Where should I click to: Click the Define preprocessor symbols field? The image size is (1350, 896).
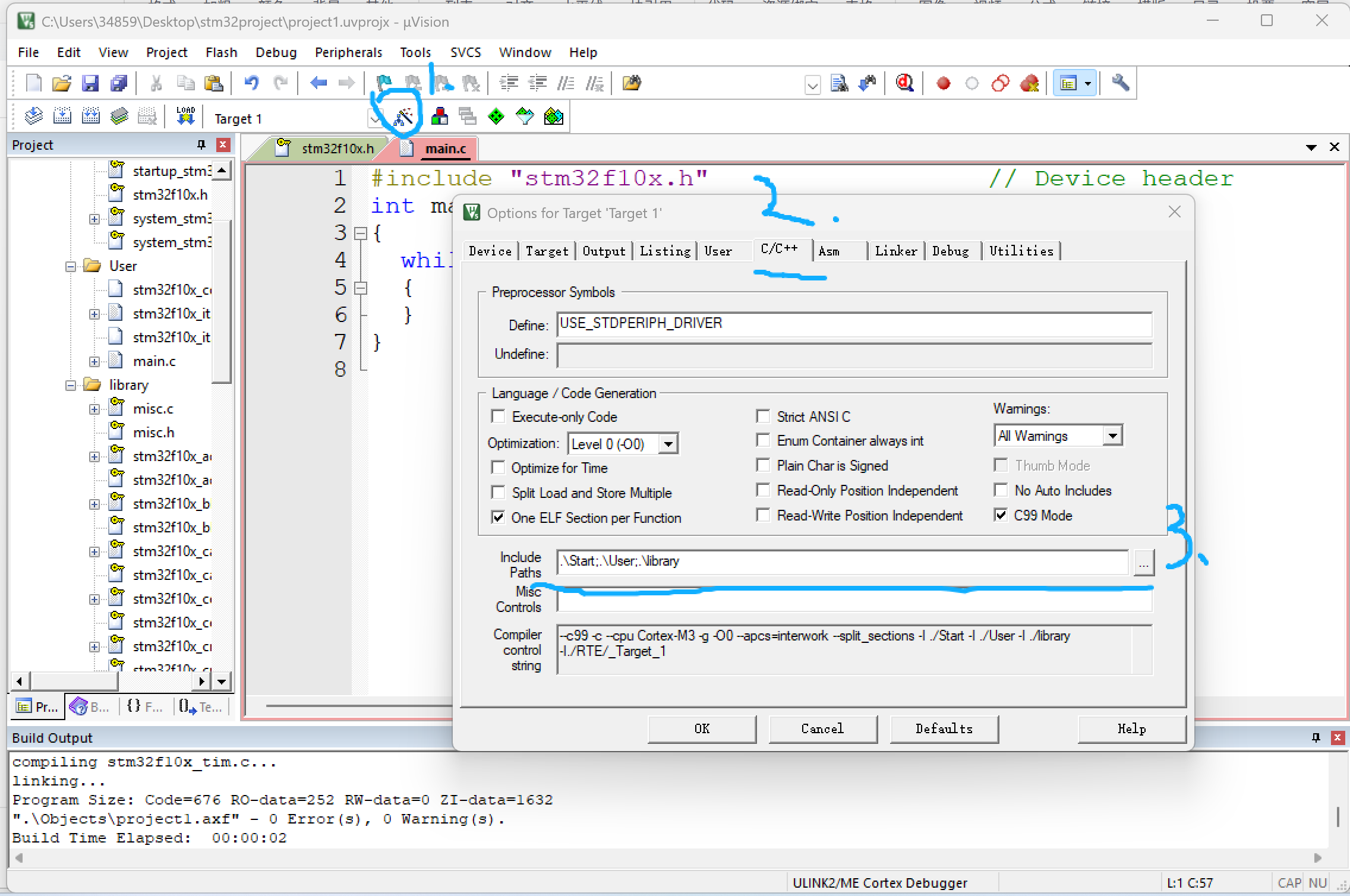pos(853,324)
